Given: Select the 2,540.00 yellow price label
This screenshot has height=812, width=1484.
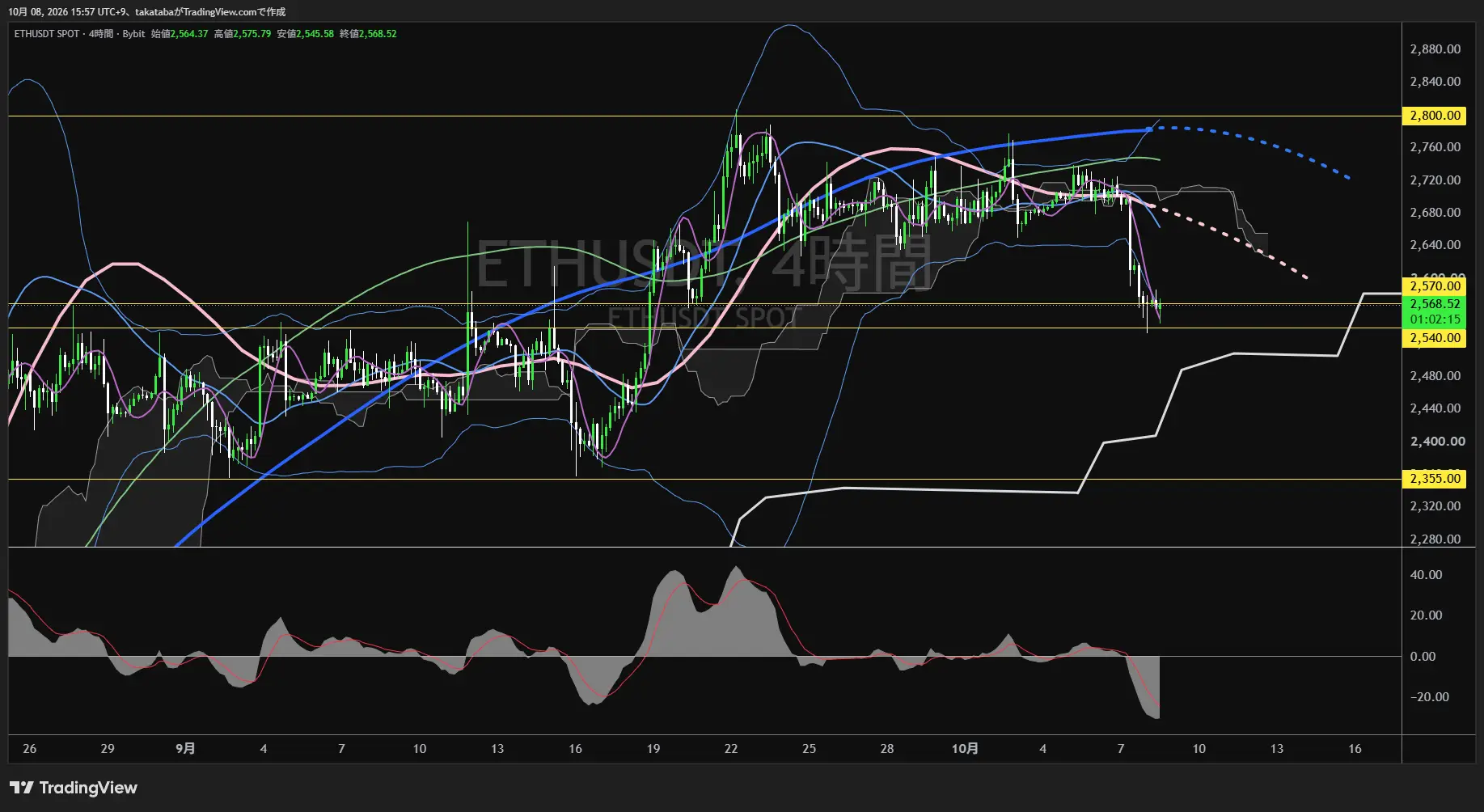Looking at the screenshot, I should pyautogui.click(x=1435, y=338).
